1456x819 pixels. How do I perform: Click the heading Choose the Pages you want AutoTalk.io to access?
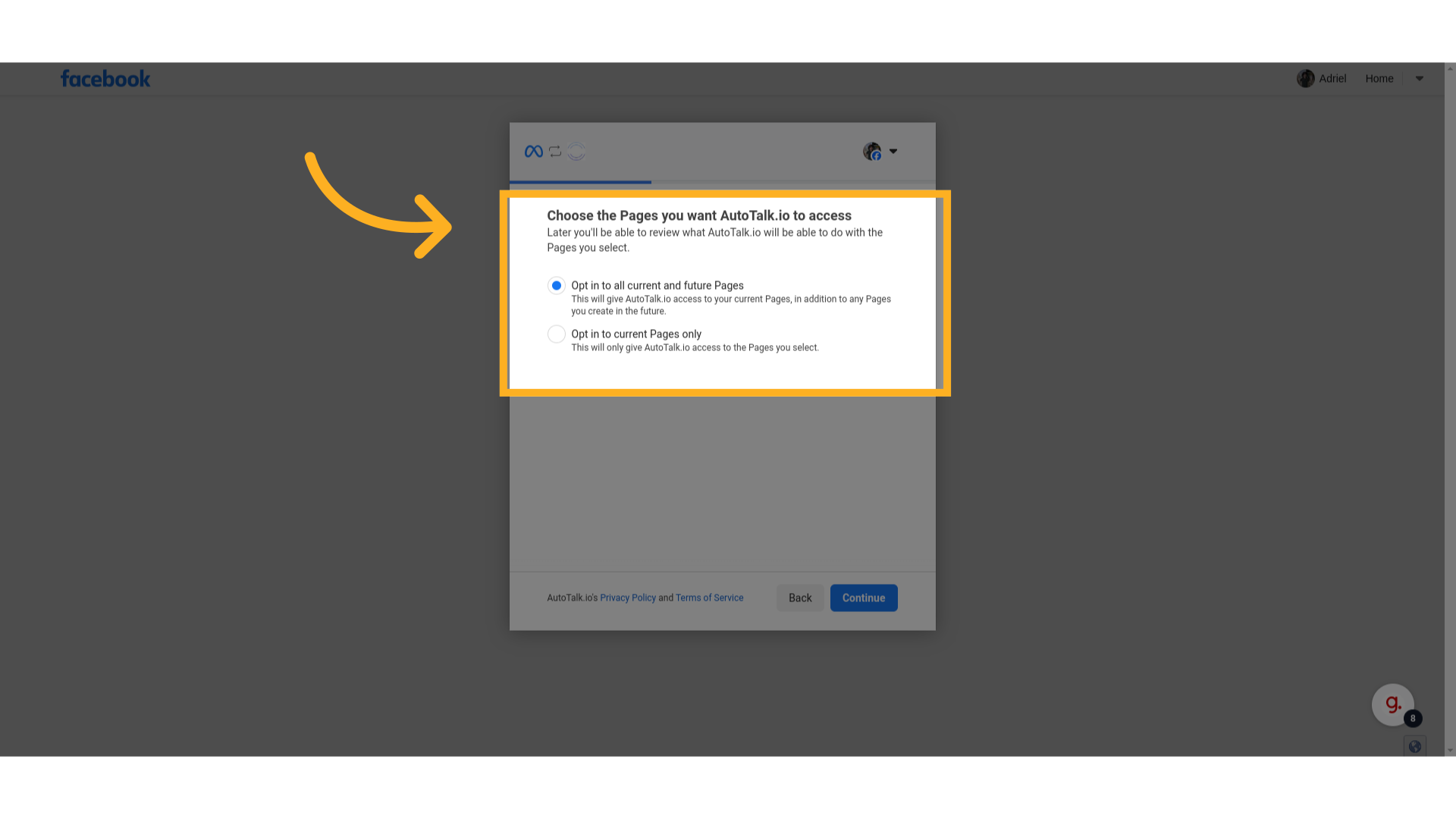(x=699, y=216)
